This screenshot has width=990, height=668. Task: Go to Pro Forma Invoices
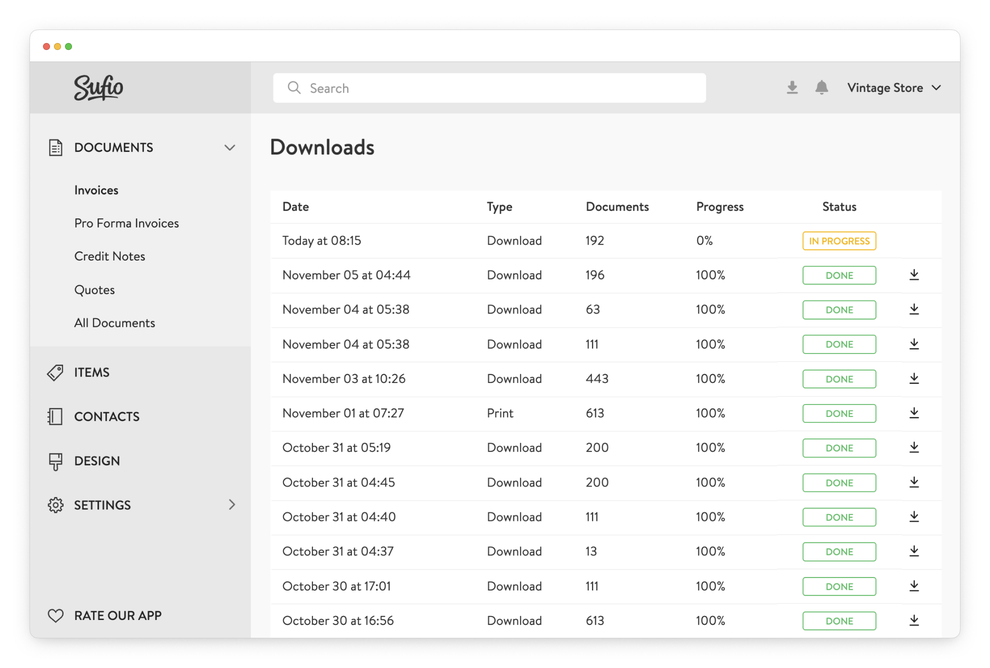(x=126, y=223)
